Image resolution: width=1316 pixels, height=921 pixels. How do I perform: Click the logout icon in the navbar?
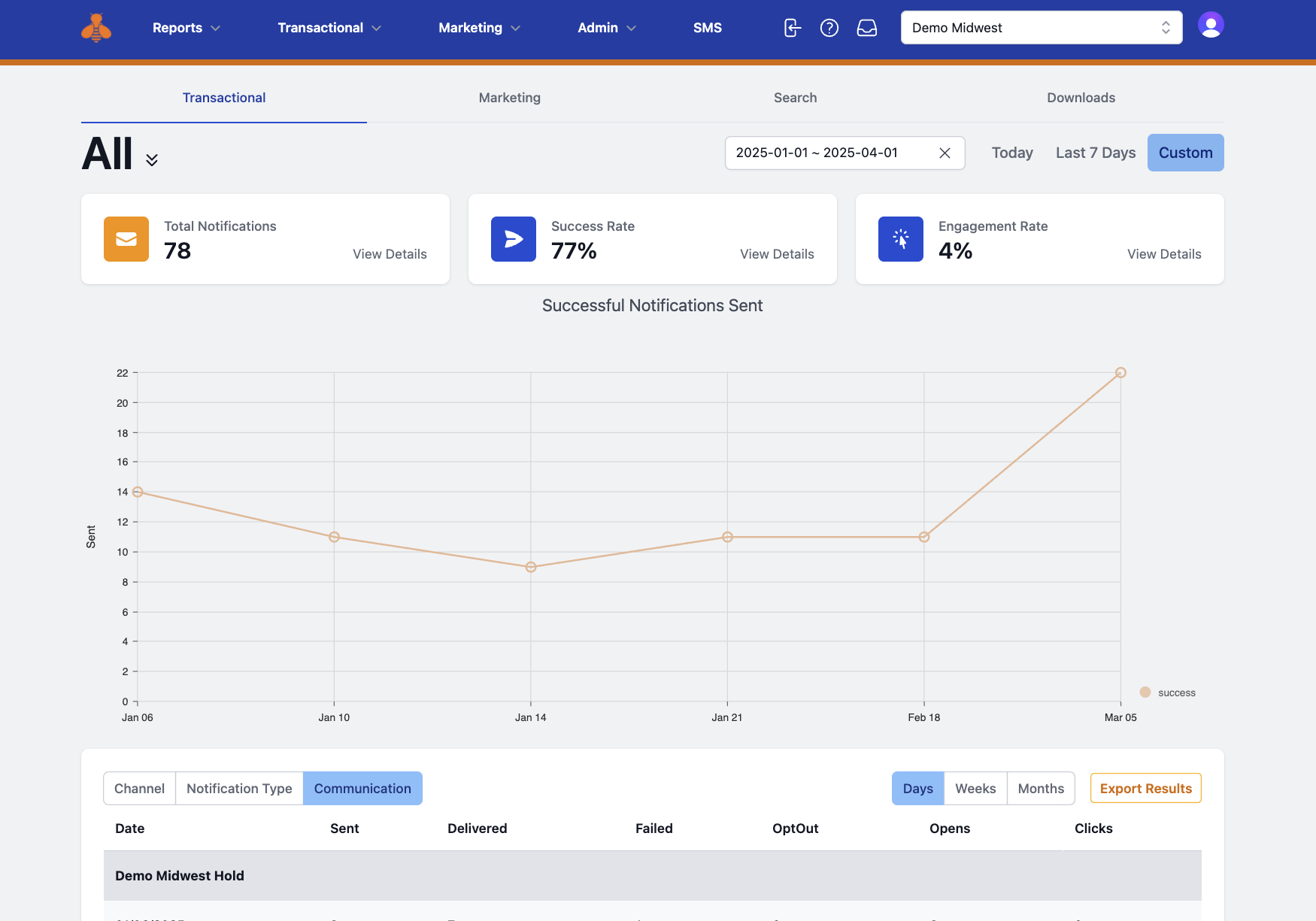(x=792, y=28)
